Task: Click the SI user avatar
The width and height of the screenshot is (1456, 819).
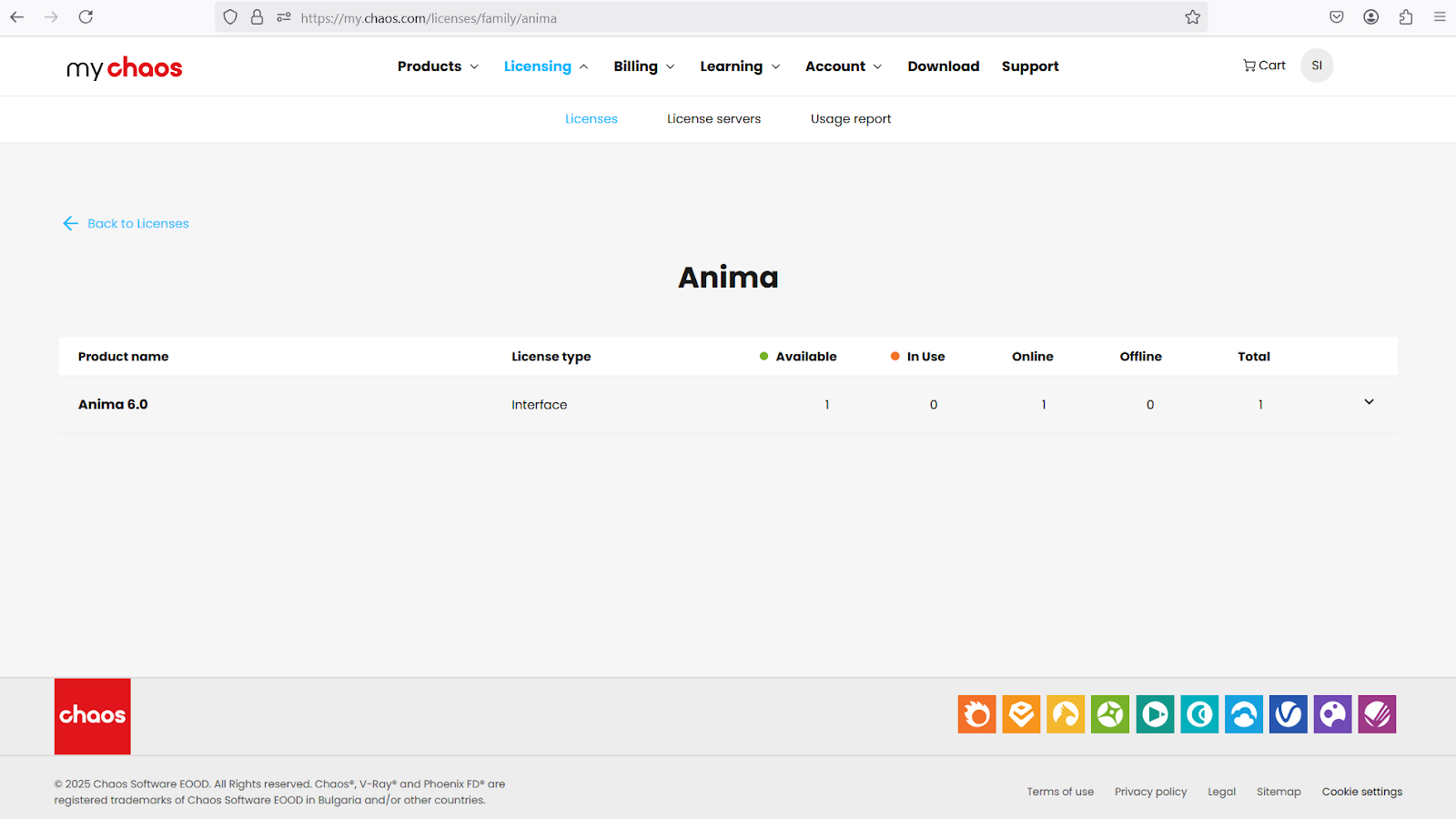Action: [x=1316, y=66]
